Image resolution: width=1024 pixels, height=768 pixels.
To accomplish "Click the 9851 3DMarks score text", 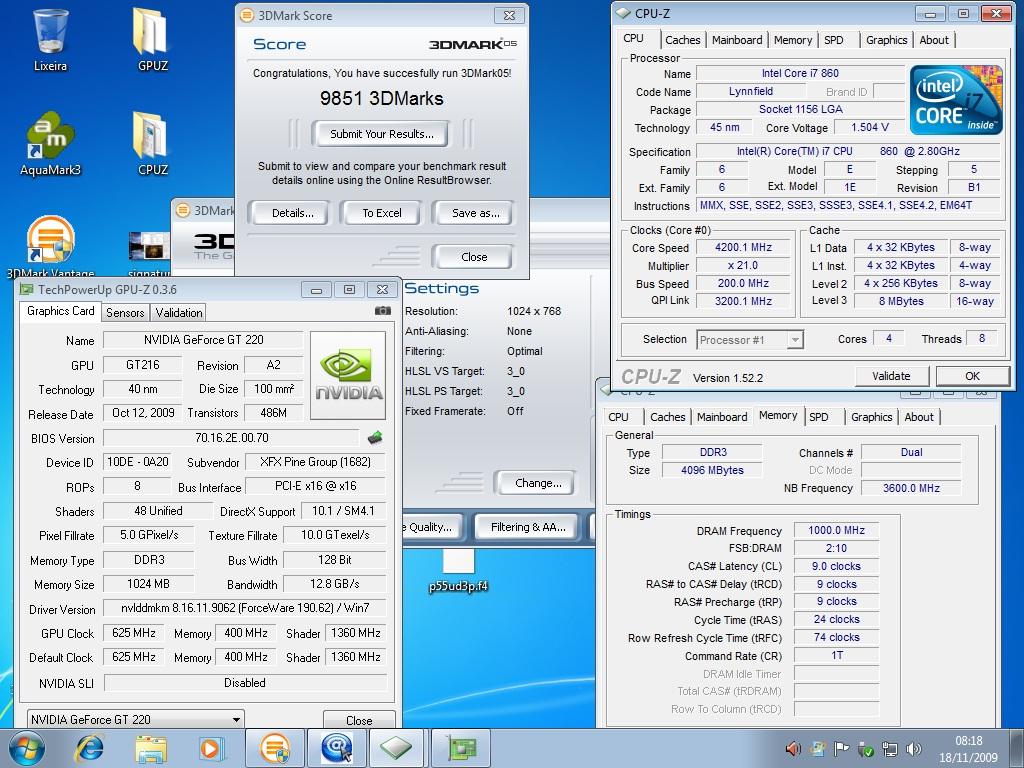I will (x=381, y=99).
